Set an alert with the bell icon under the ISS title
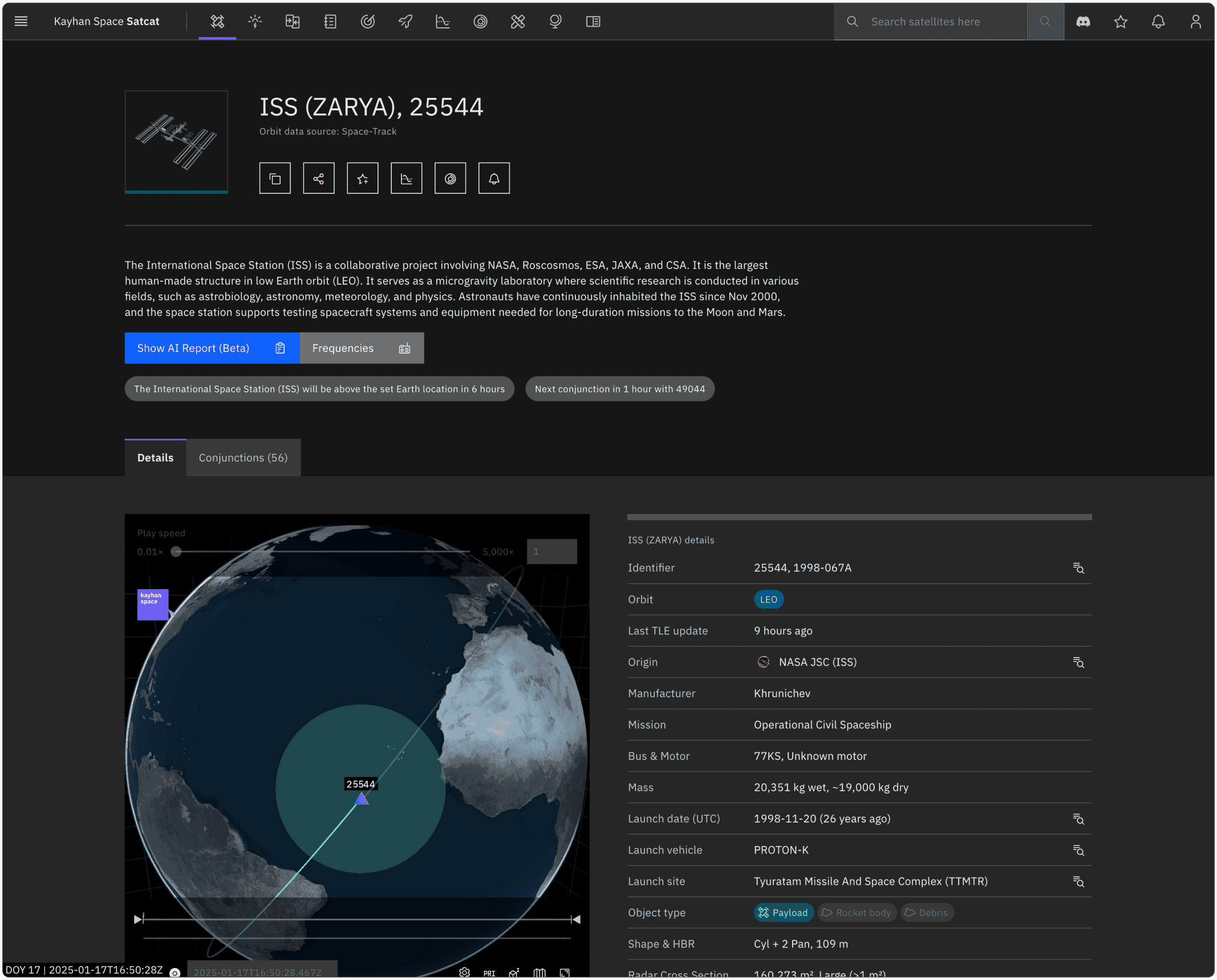The height and width of the screenshot is (980, 1217). [494, 179]
